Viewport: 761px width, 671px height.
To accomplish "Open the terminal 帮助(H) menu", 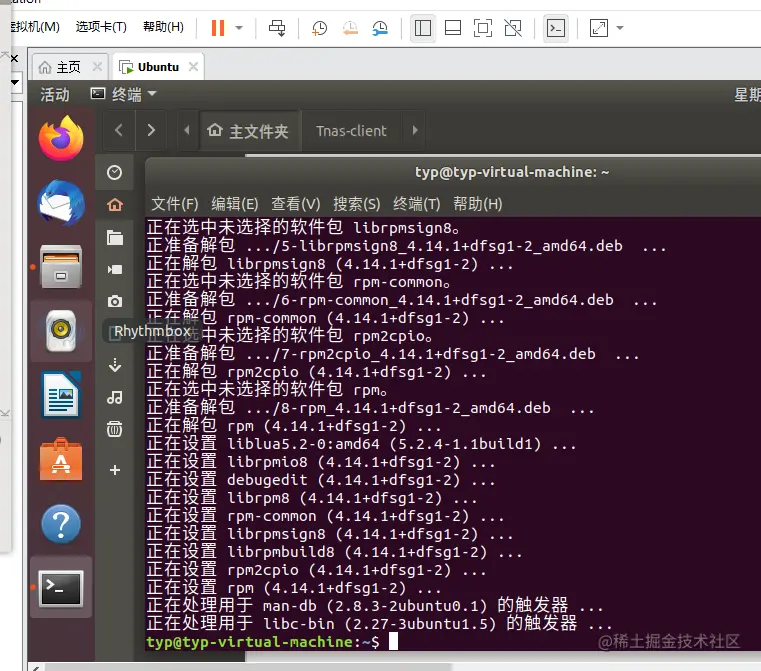I will pos(478,204).
